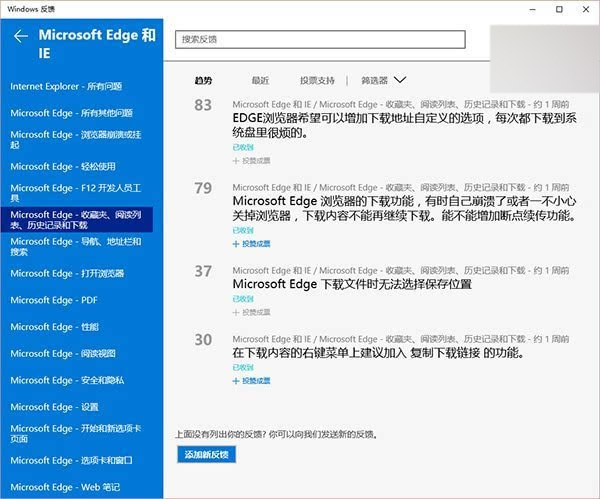
Task: Switch to the 投票支持 sort tab
Action: tap(317, 80)
